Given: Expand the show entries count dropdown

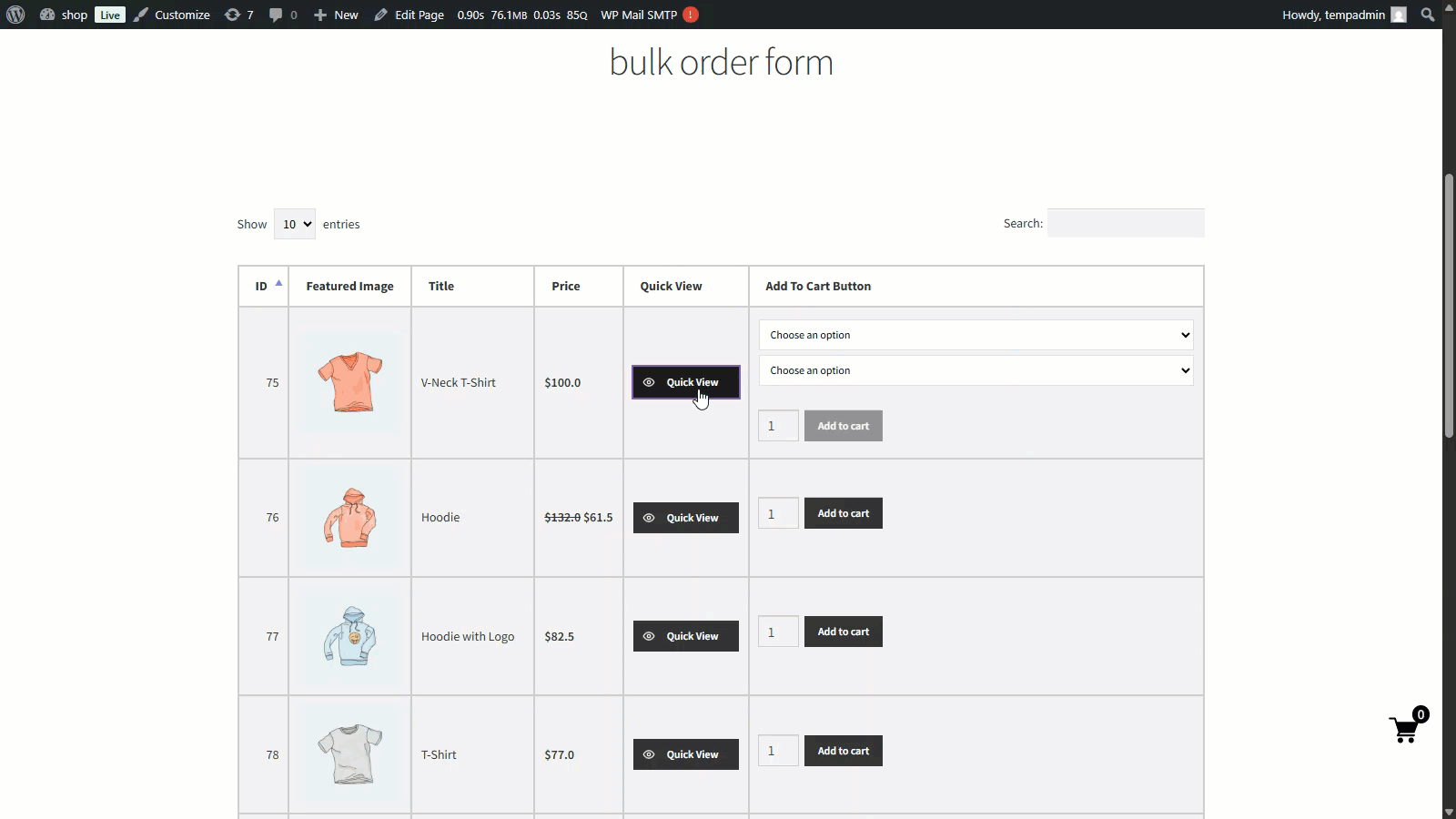Looking at the screenshot, I should pyautogui.click(x=294, y=224).
